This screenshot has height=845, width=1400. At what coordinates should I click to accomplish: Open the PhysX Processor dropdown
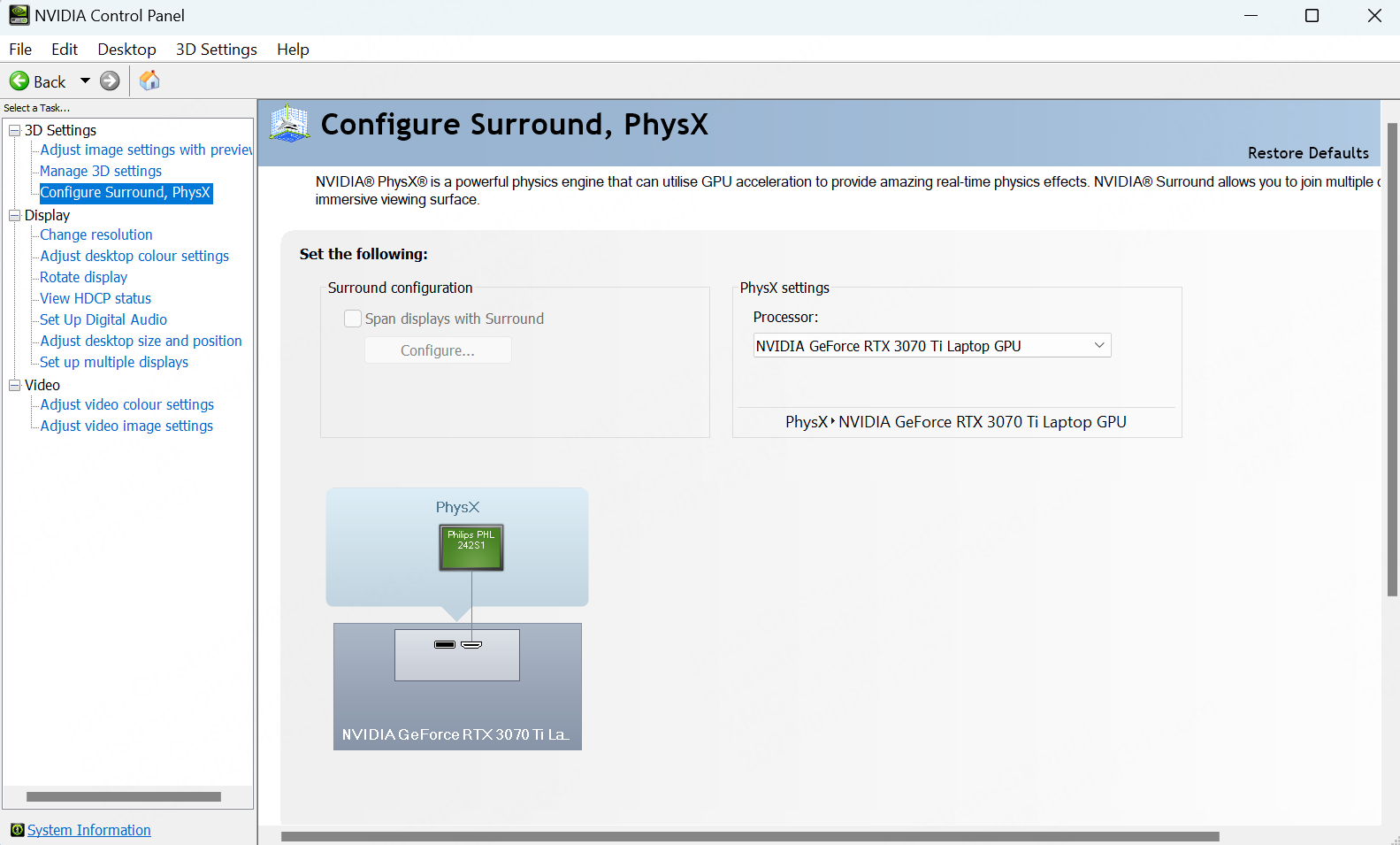931,346
